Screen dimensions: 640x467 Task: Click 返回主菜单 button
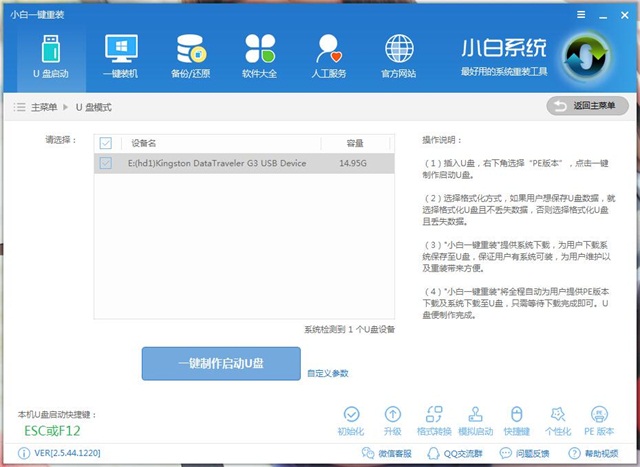[587, 106]
